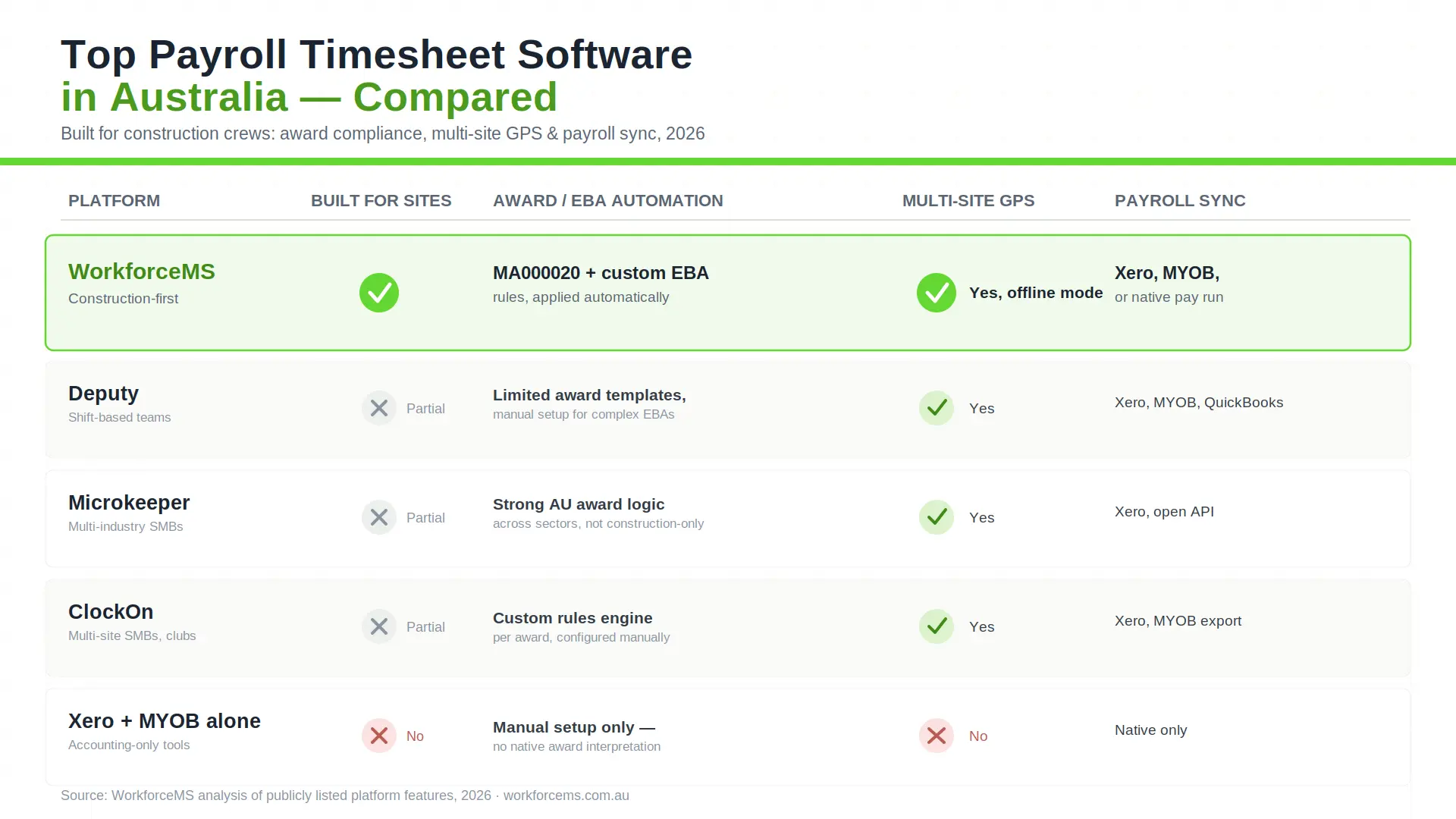Click 'Multi-site SMBs, clubs' subtitle
The image size is (1456, 819).
132,635
